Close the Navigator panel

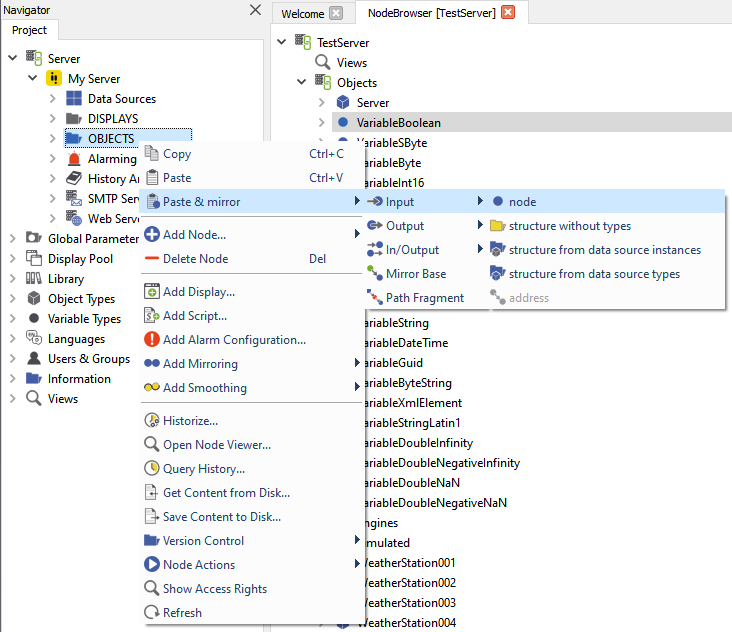(x=255, y=9)
